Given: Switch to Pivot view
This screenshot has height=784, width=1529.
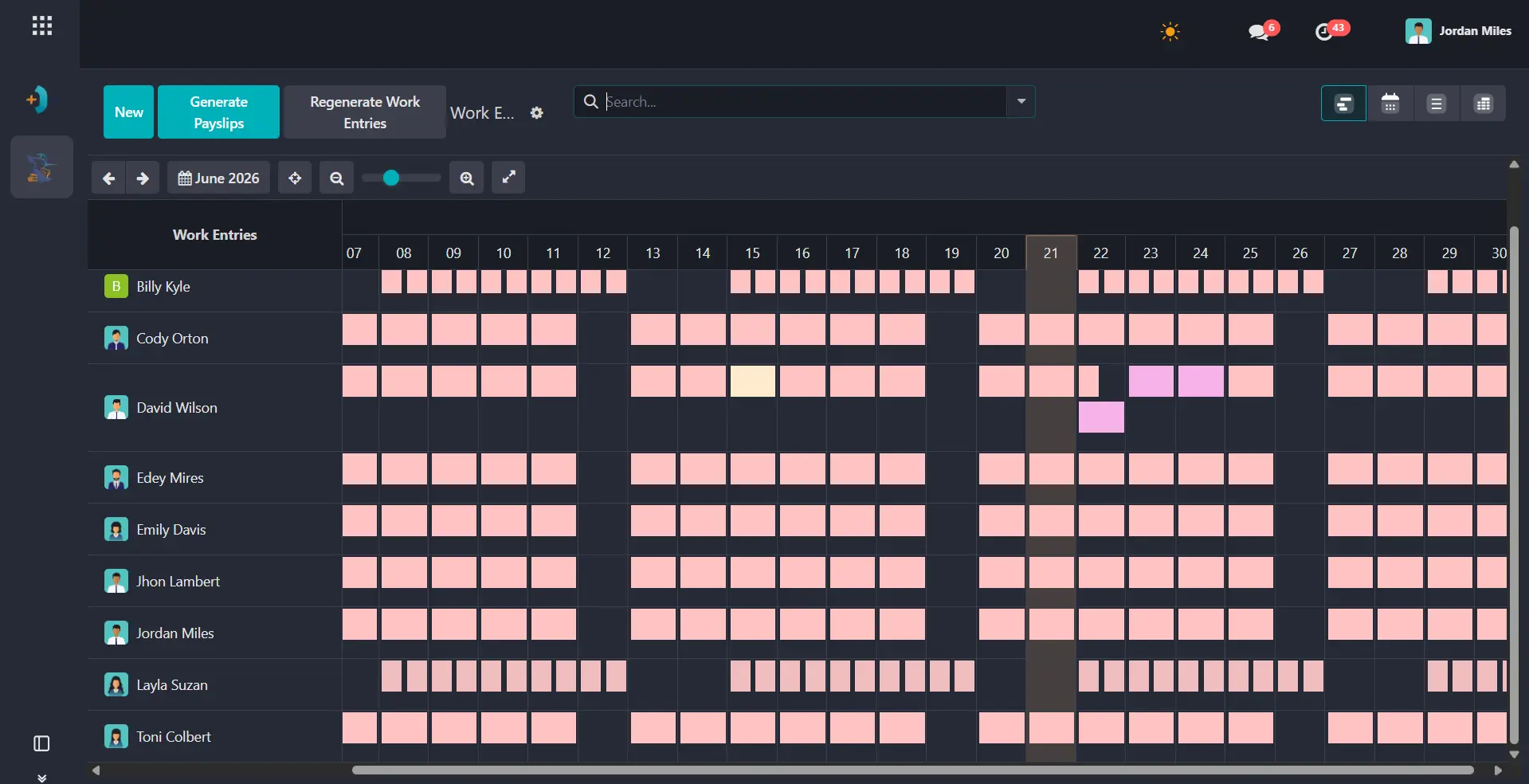Looking at the screenshot, I should click(x=1483, y=104).
